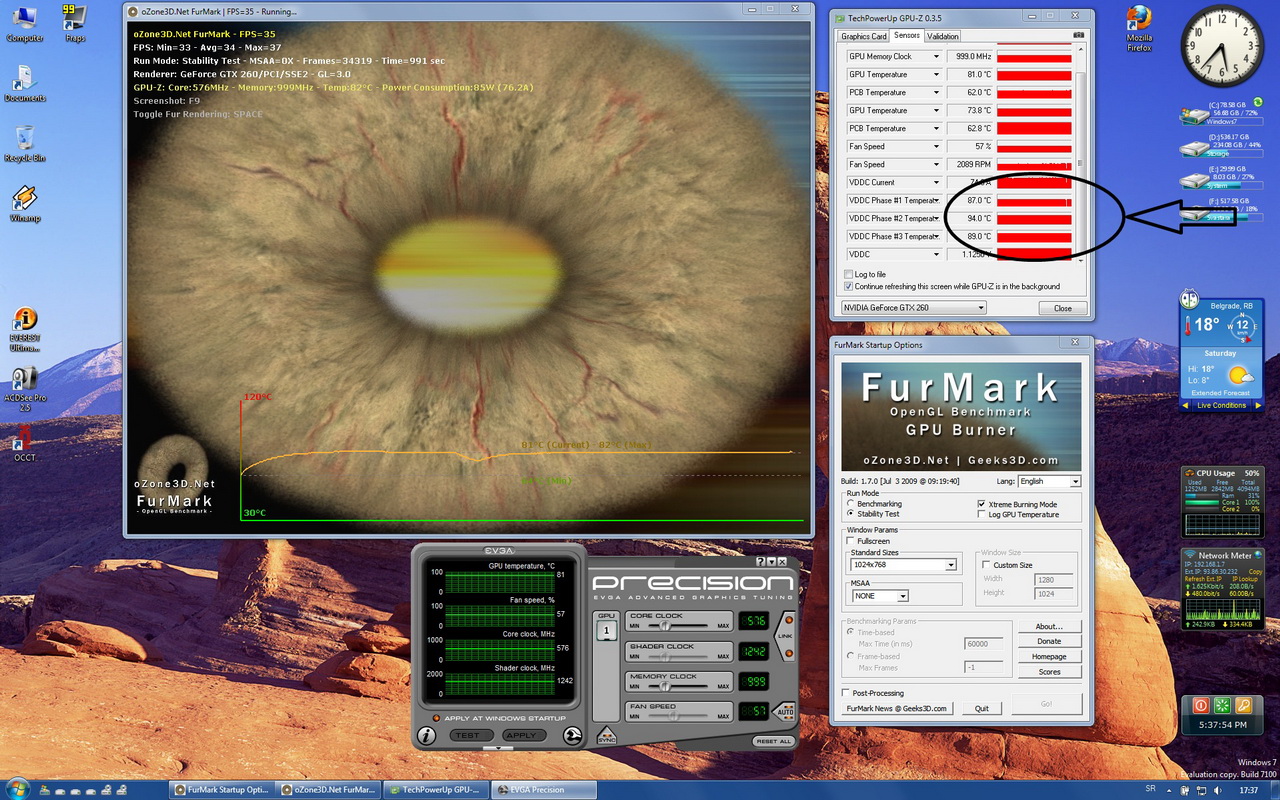Click FurMark Quit button

click(x=982, y=708)
